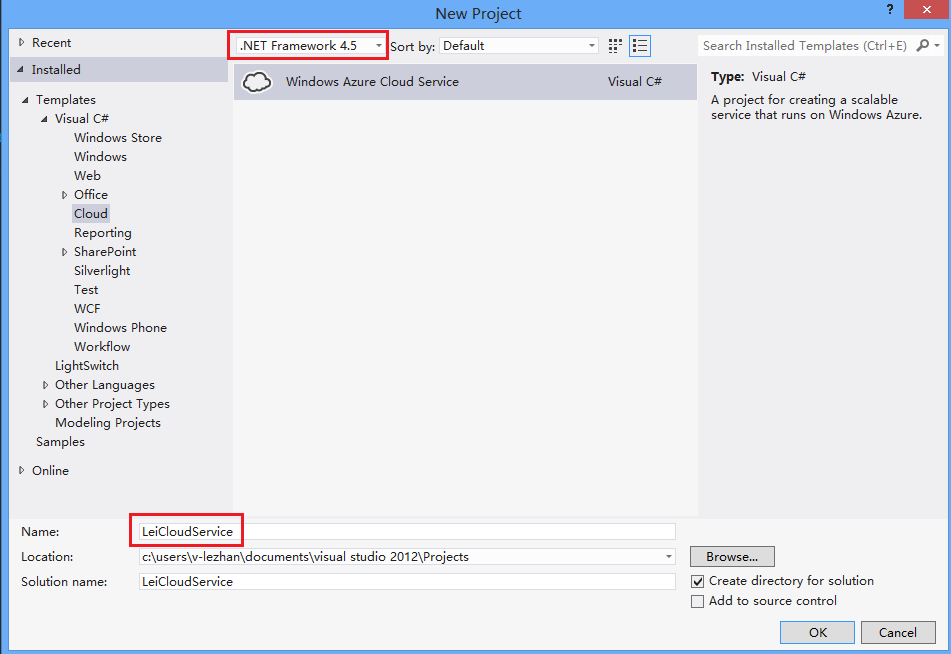This screenshot has width=951, height=654.
Task: Click the OK button
Action: [818, 633]
